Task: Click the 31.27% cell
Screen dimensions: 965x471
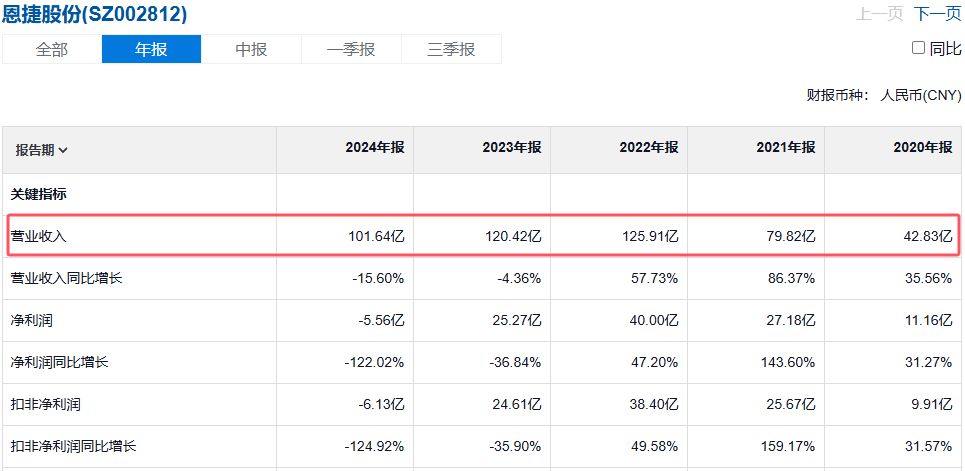Action: click(x=929, y=362)
